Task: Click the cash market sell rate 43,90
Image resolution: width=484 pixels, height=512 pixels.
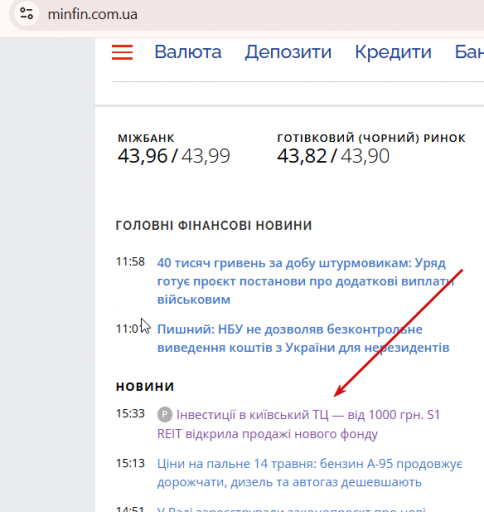Action: pyautogui.click(x=365, y=156)
